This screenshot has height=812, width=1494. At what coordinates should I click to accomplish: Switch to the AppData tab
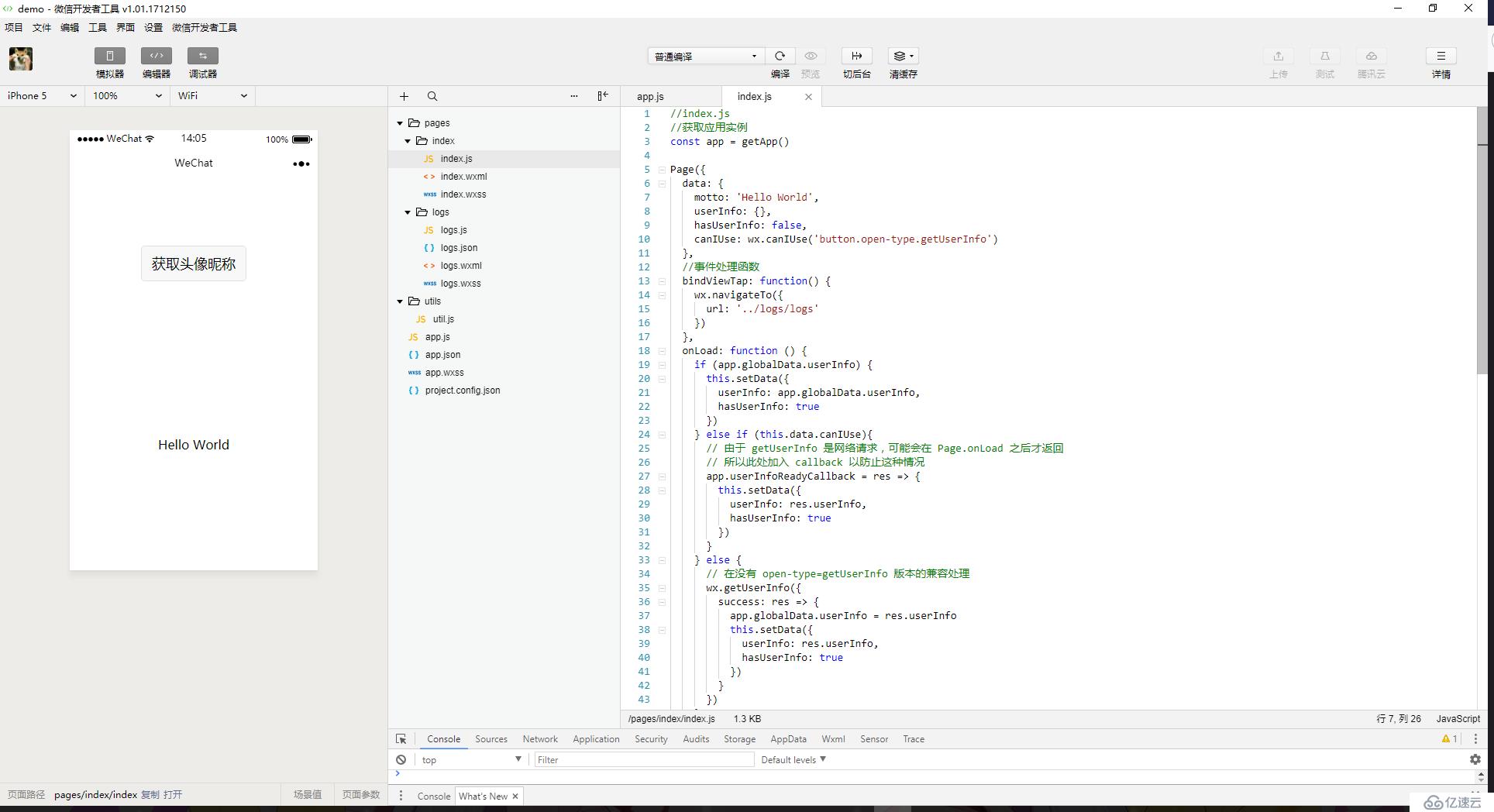tap(788, 739)
